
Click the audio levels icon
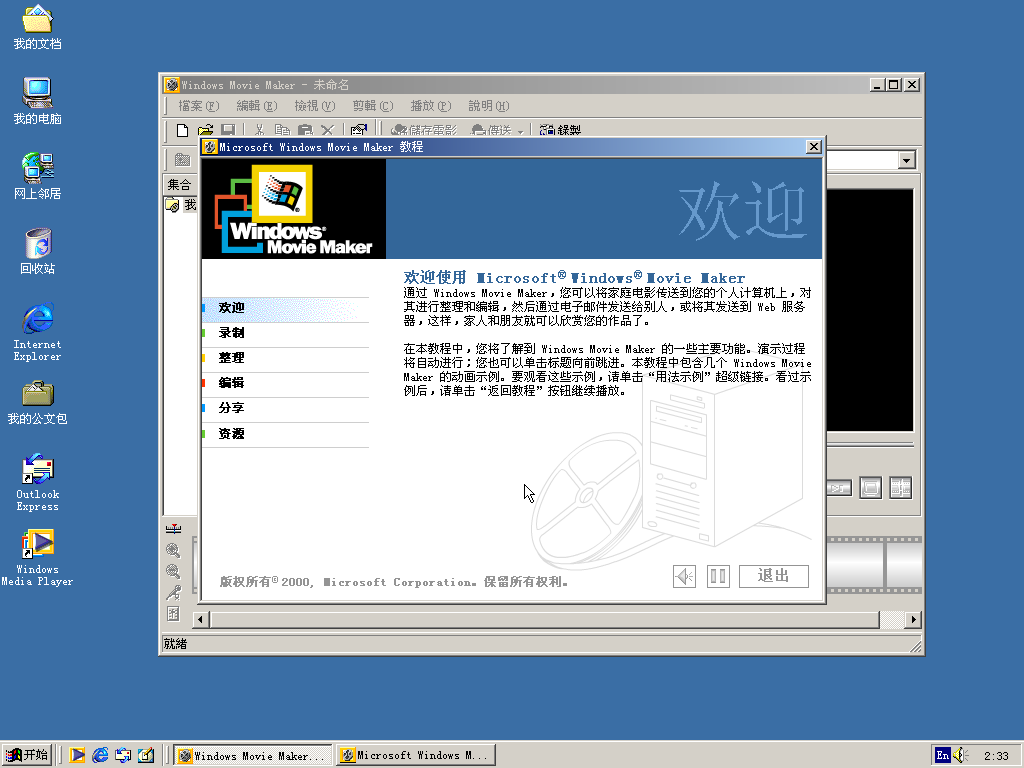173,614
